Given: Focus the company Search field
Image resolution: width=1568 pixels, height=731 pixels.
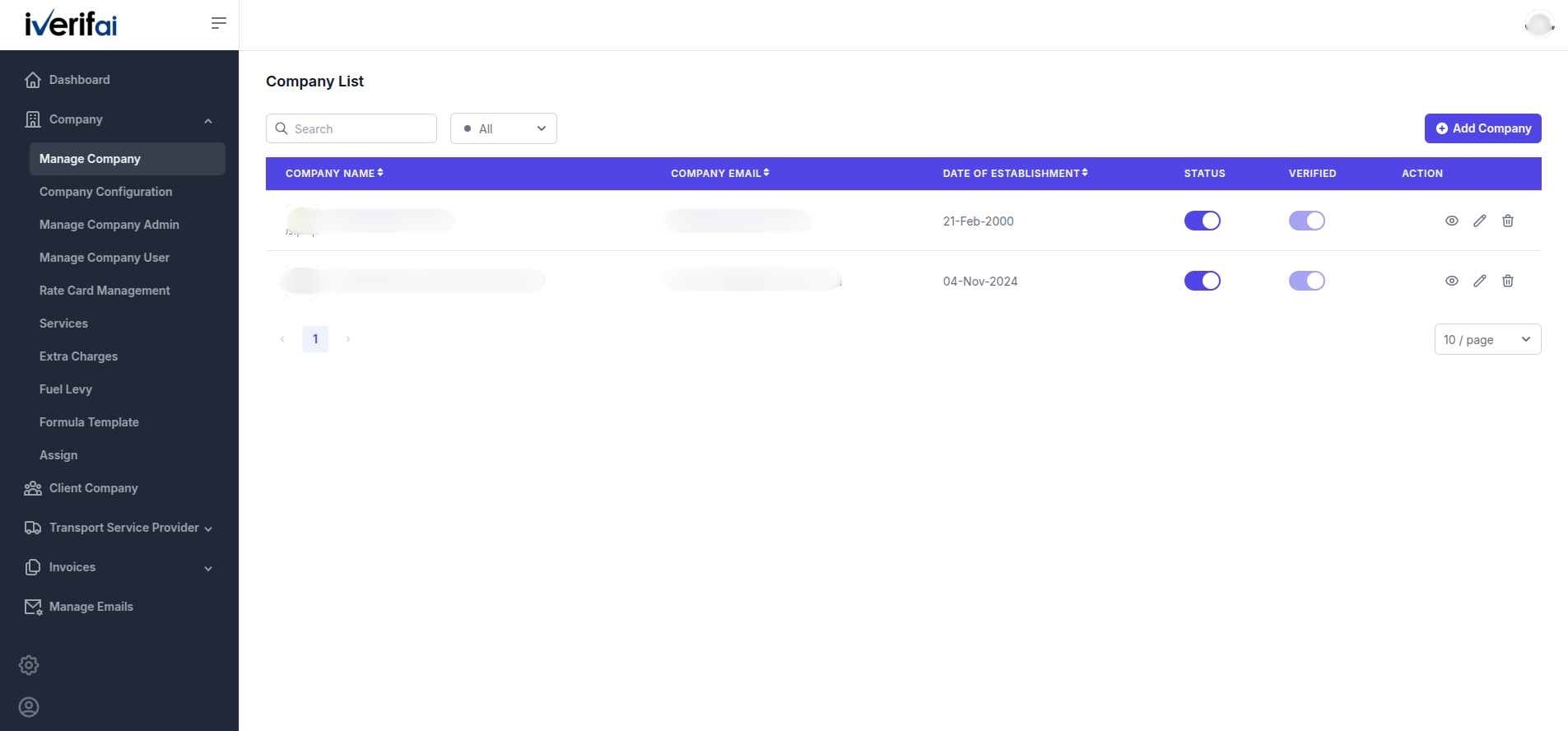Looking at the screenshot, I should coord(351,128).
